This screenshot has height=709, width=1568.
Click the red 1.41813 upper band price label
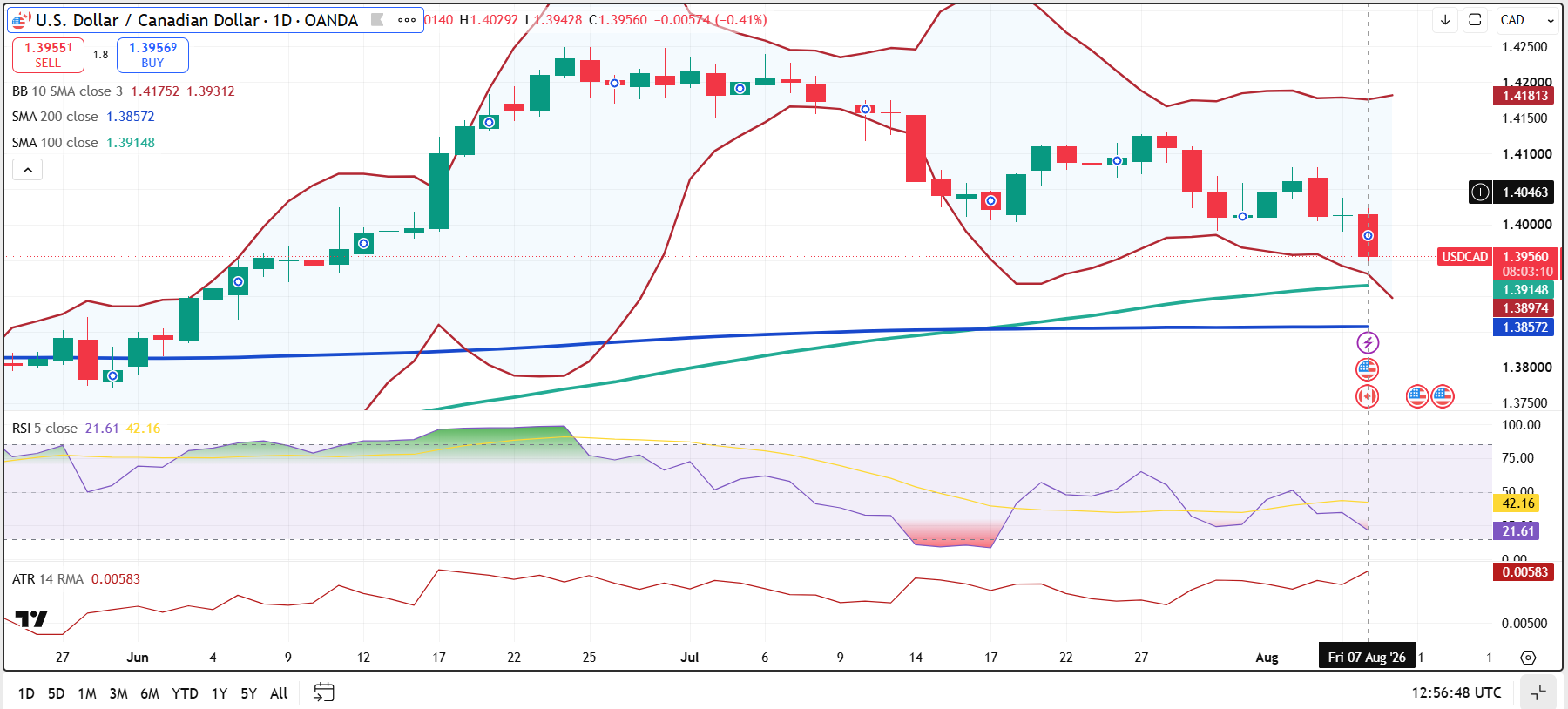pyautogui.click(x=1525, y=96)
